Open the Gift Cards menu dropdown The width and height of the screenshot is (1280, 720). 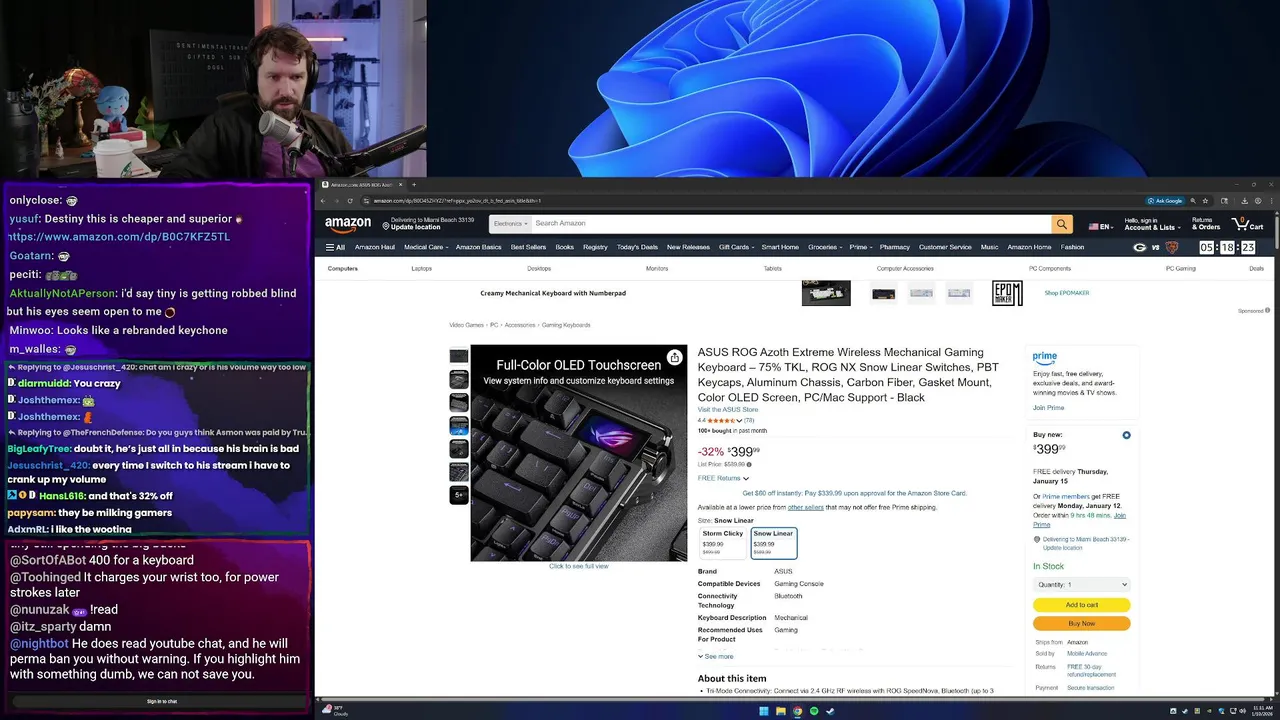click(x=736, y=247)
